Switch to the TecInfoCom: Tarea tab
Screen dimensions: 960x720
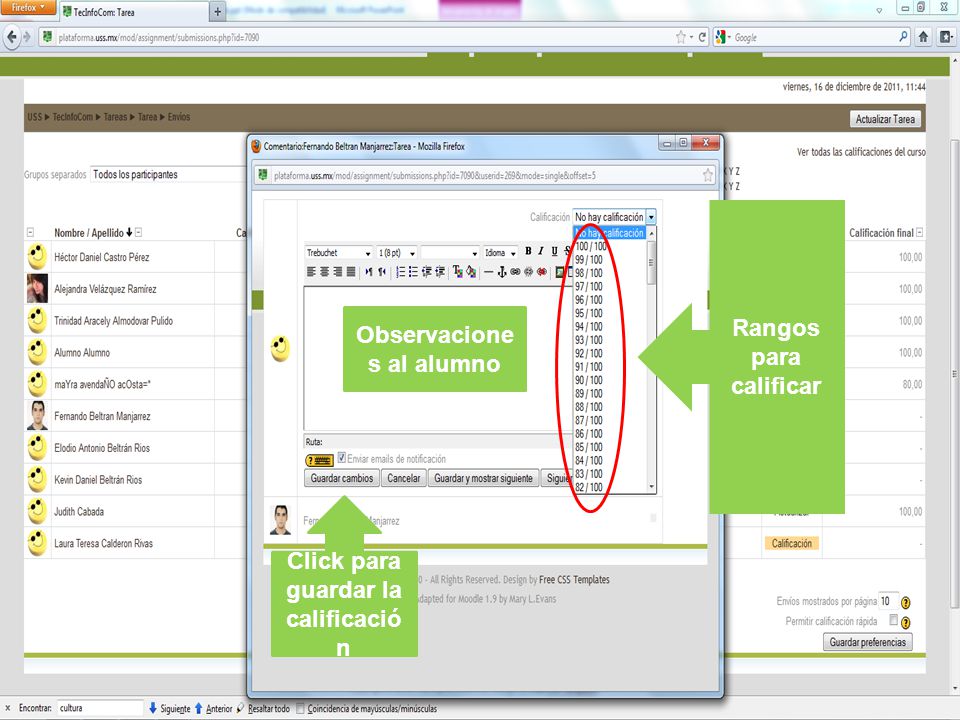click(135, 12)
